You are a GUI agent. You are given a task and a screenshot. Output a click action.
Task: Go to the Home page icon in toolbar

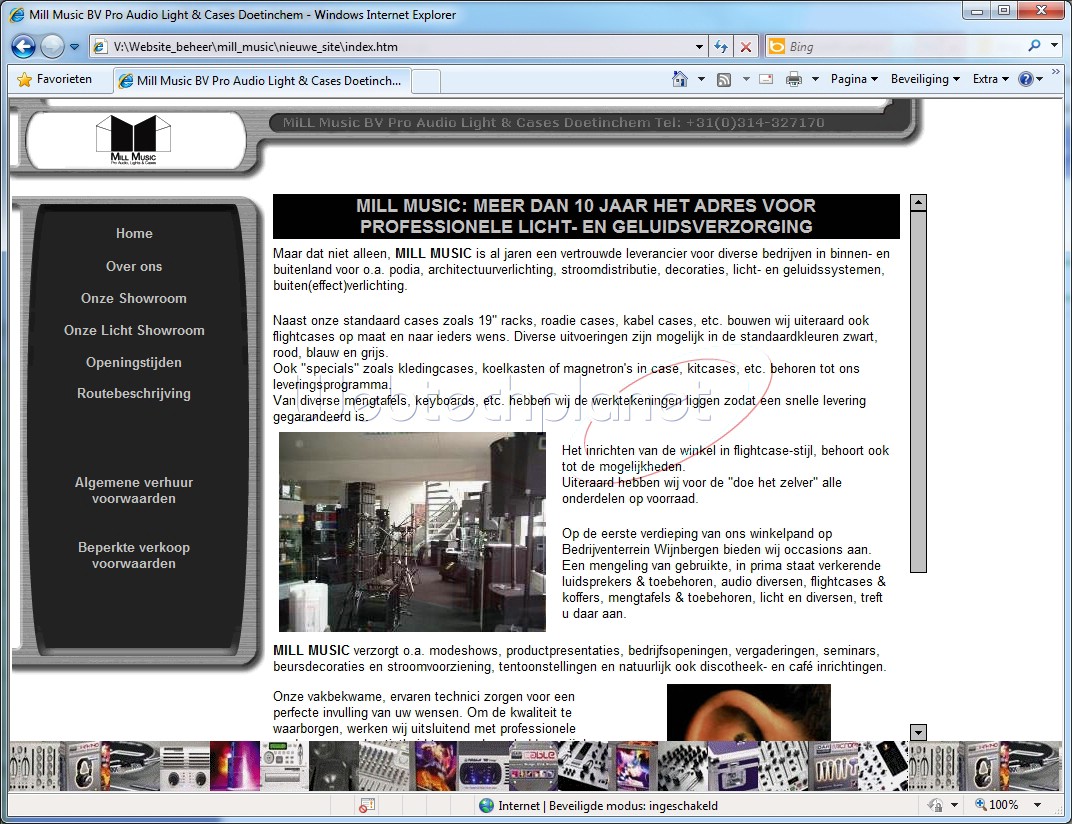(680, 79)
